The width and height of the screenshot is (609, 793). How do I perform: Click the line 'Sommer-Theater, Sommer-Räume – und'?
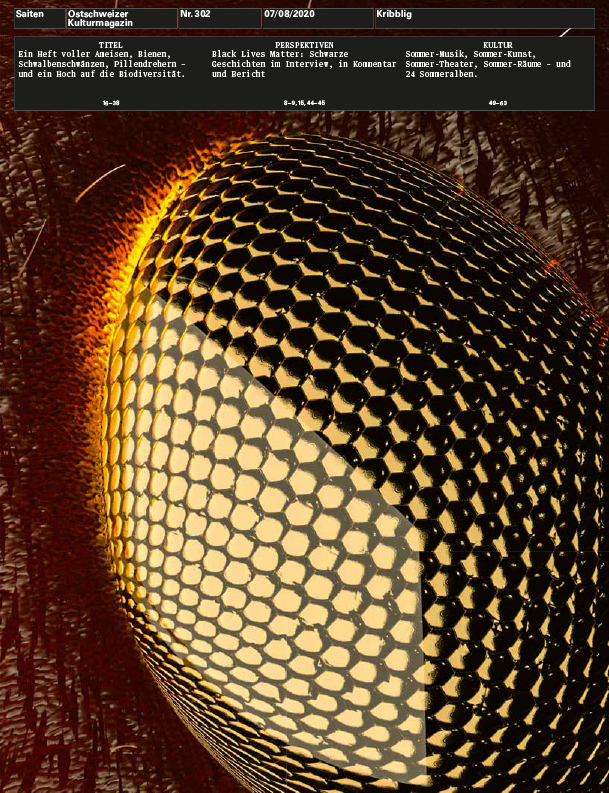(488, 64)
